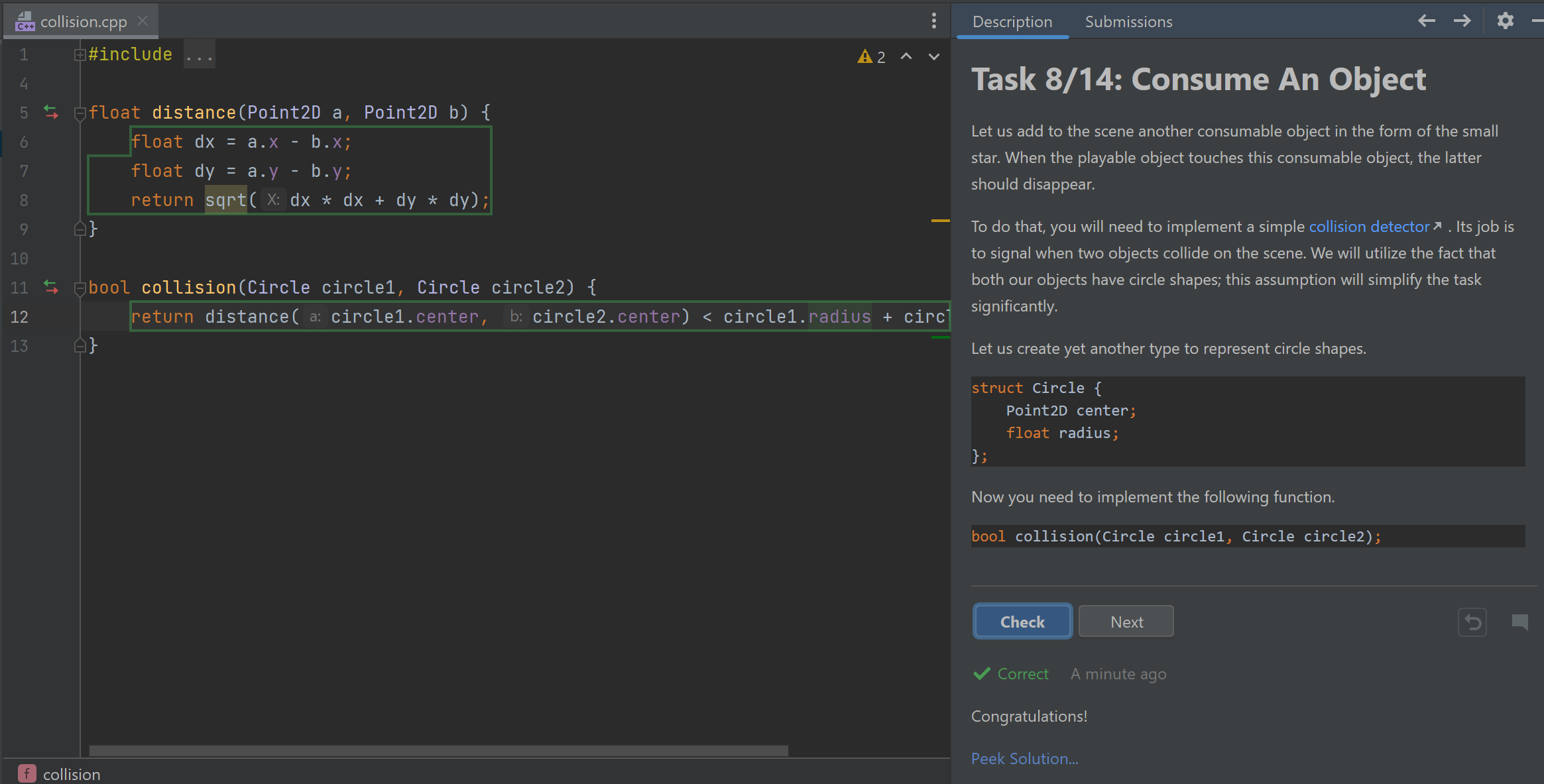Screen dimensions: 1544x784
Task: Collapse the distance function fold region
Action: (x=80, y=112)
